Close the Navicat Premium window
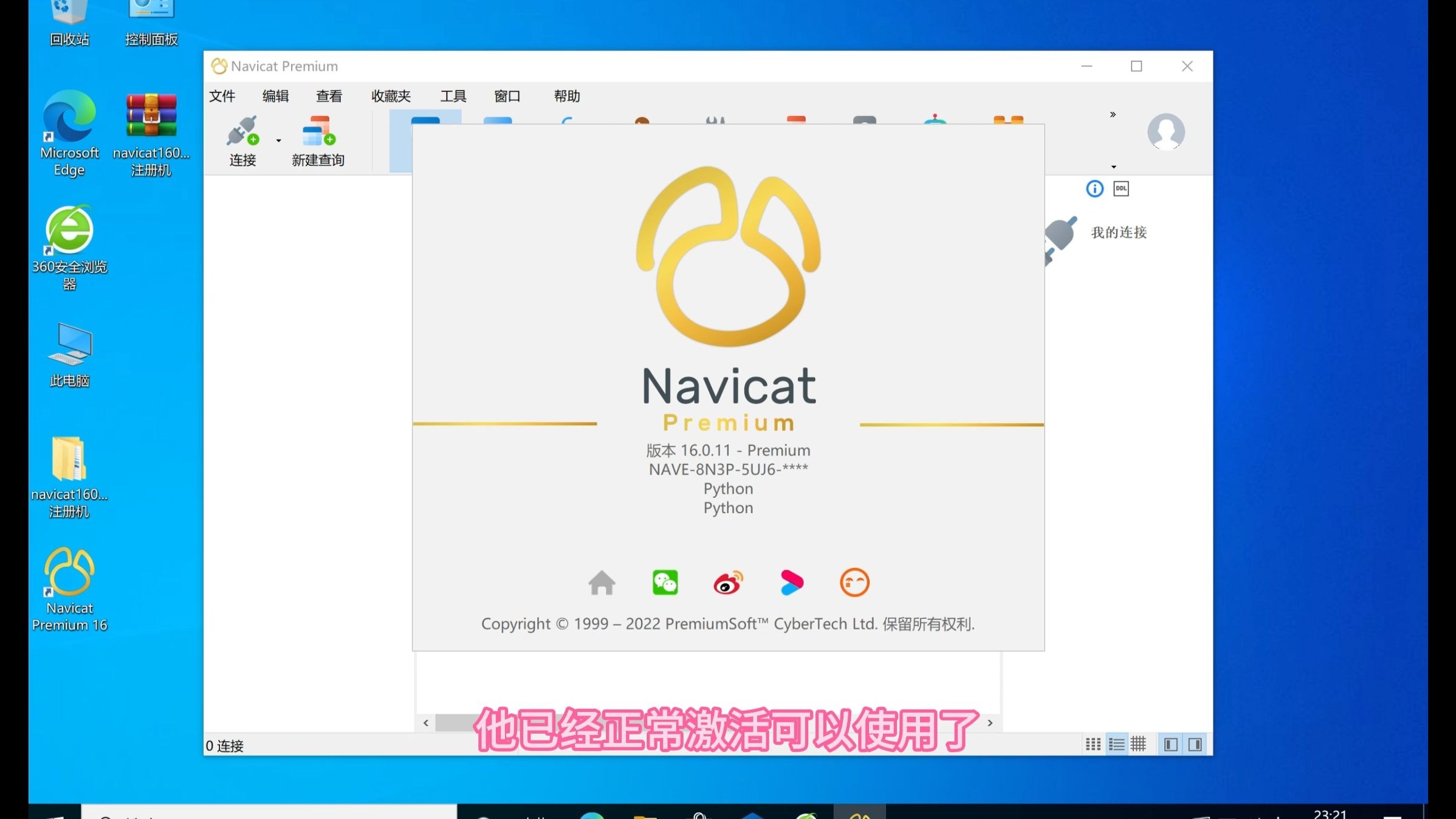The image size is (1456, 819). (1187, 66)
